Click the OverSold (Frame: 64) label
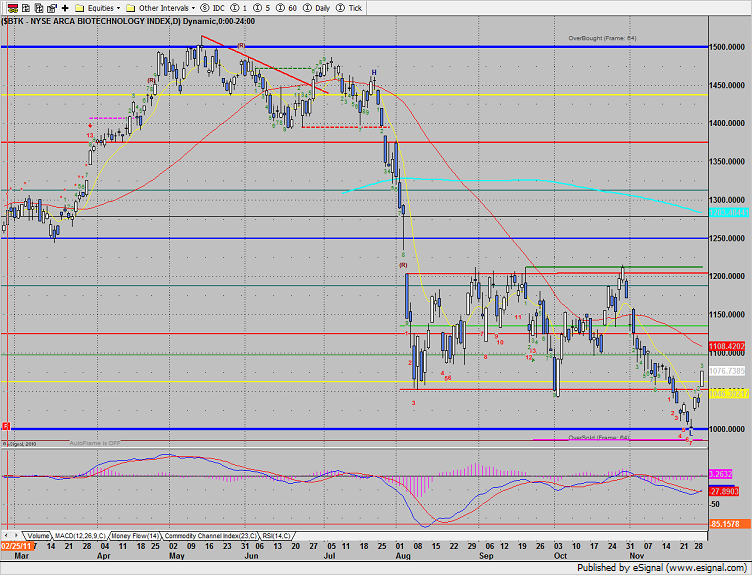 click(599, 437)
